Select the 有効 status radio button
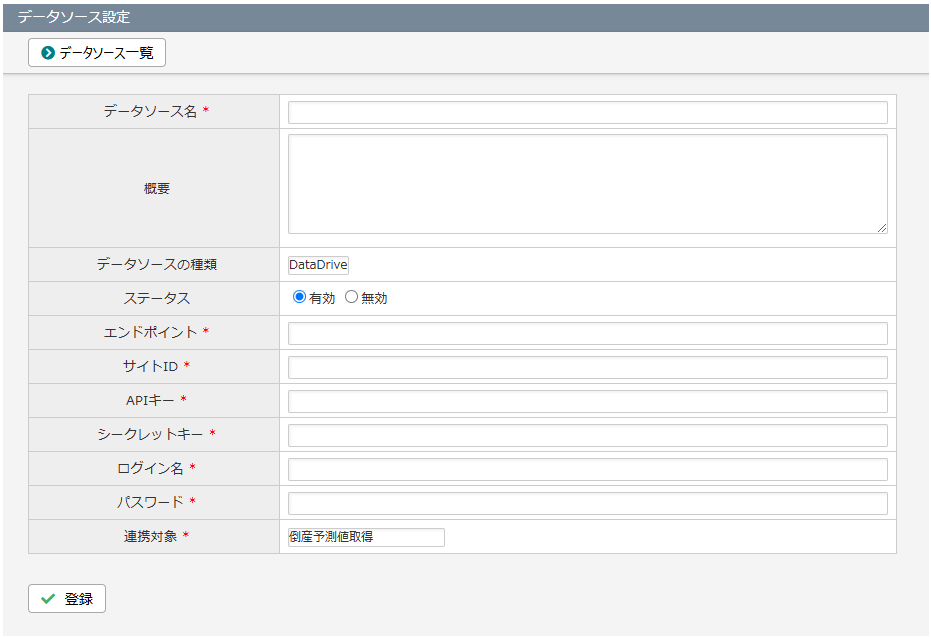Image resolution: width=931 pixels, height=637 pixels. [299, 297]
